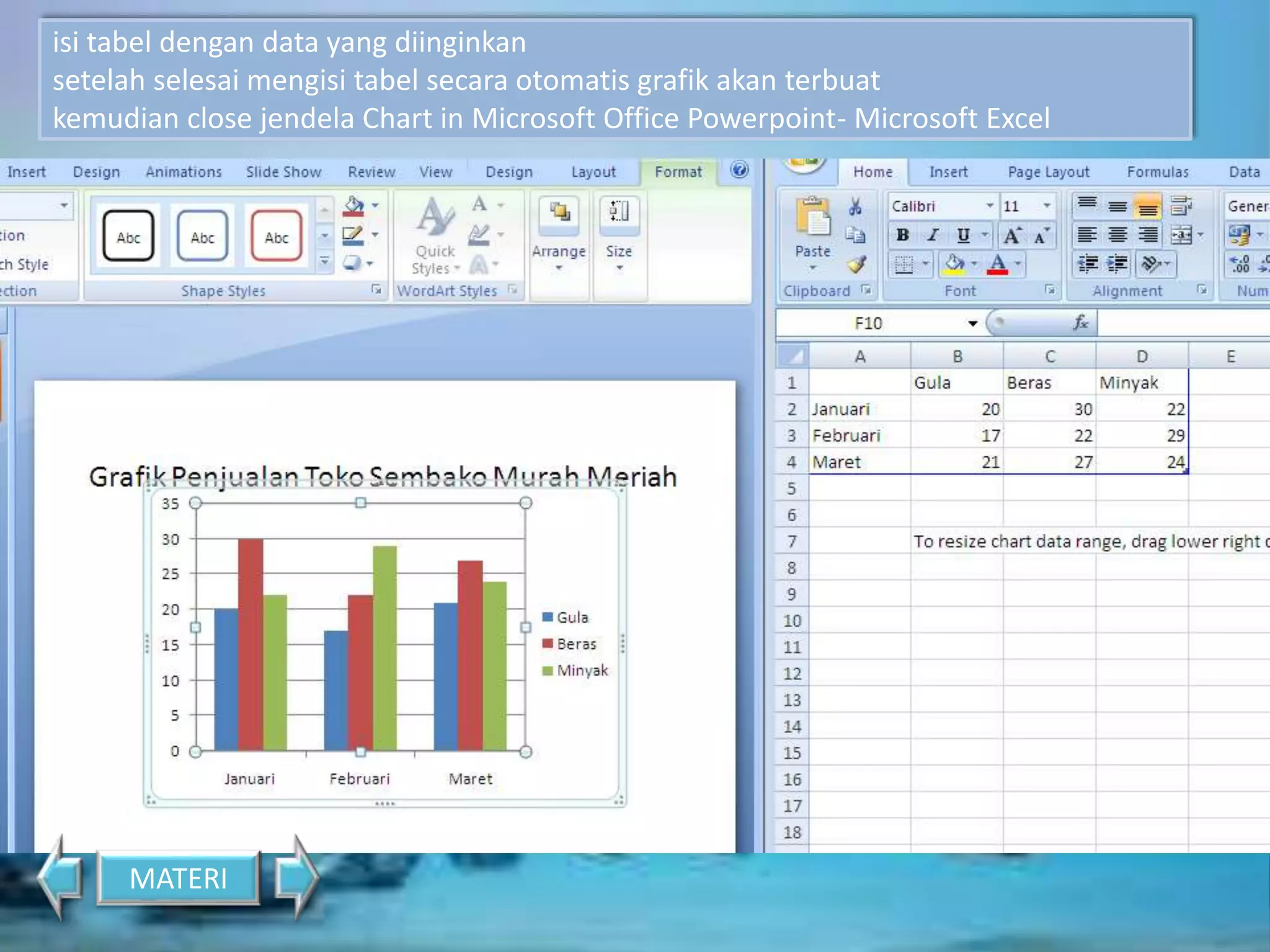Click the Increase Indent icon
Viewport: 1270px width, 952px height.
click(1118, 265)
